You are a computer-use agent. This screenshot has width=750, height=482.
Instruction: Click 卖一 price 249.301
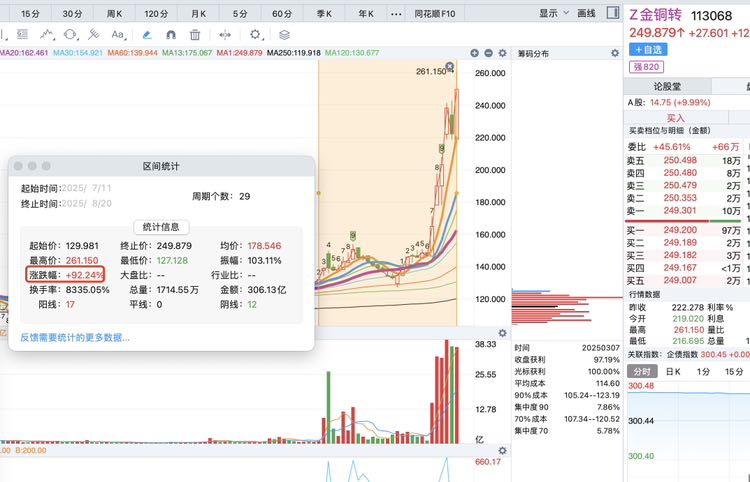(x=680, y=210)
